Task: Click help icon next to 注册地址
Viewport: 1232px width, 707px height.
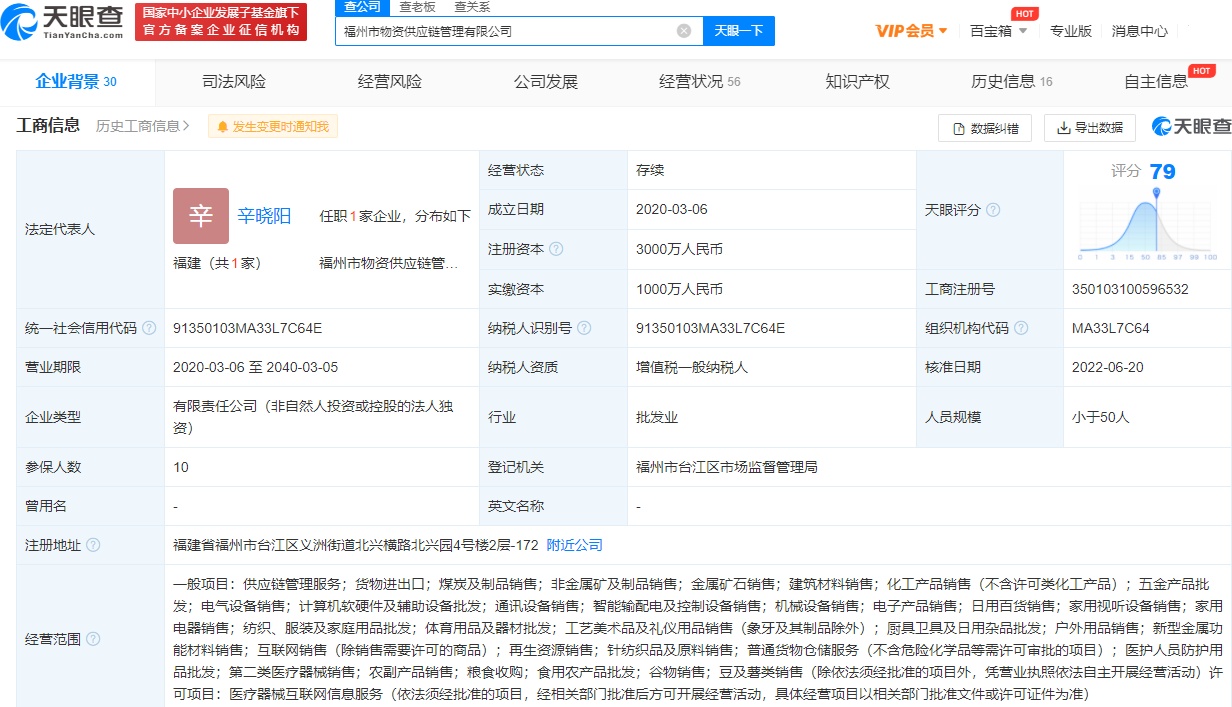Action: (x=93, y=545)
